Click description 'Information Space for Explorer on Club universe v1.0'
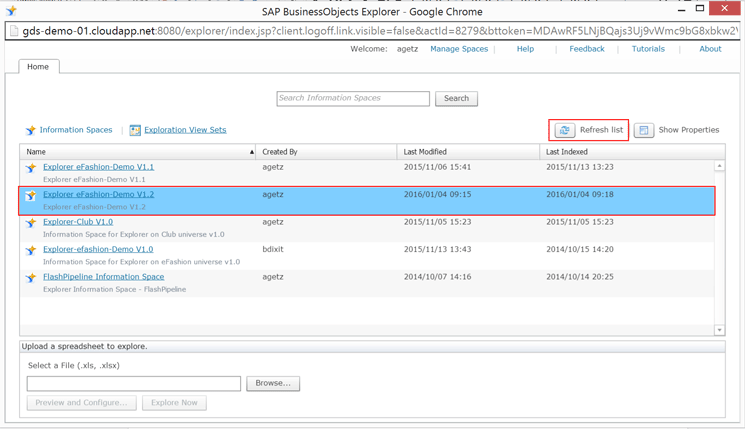Image resolution: width=745 pixels, height=429 pixels. point(134,234)
